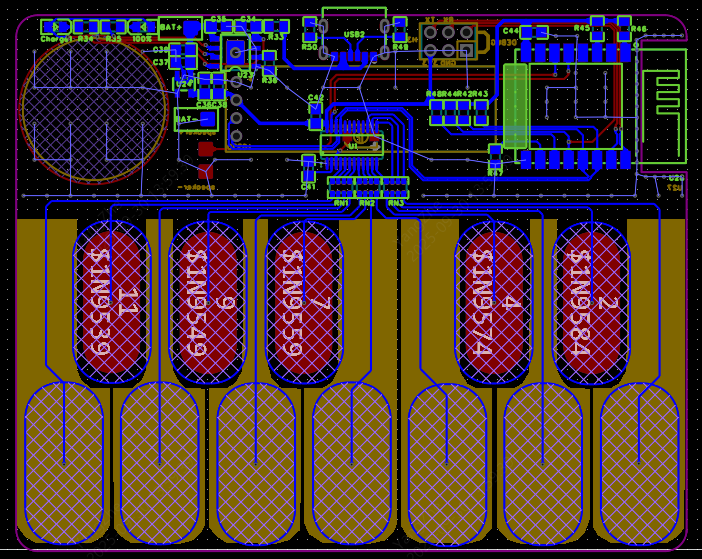Select the 100% LED component
The width and height of the screenshot is (702, 559).
click(x=142, y=27)
